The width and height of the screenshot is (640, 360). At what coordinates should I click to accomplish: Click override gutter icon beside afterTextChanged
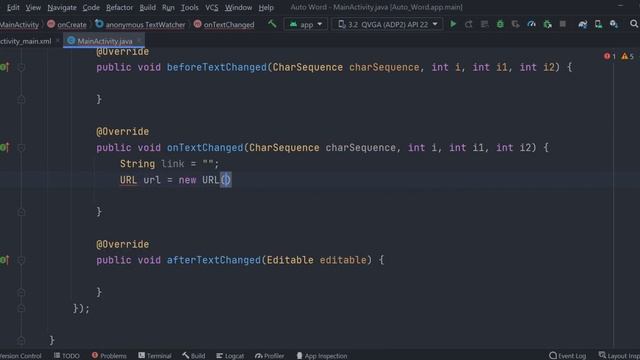pyautogui.click(x=5, y=260)
